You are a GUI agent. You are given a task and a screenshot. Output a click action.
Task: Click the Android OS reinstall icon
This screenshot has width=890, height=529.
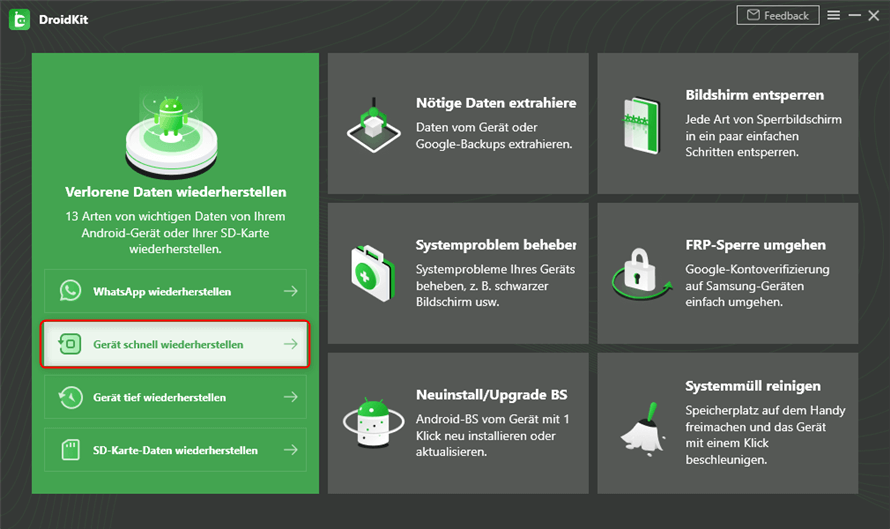tap(373, 423)
